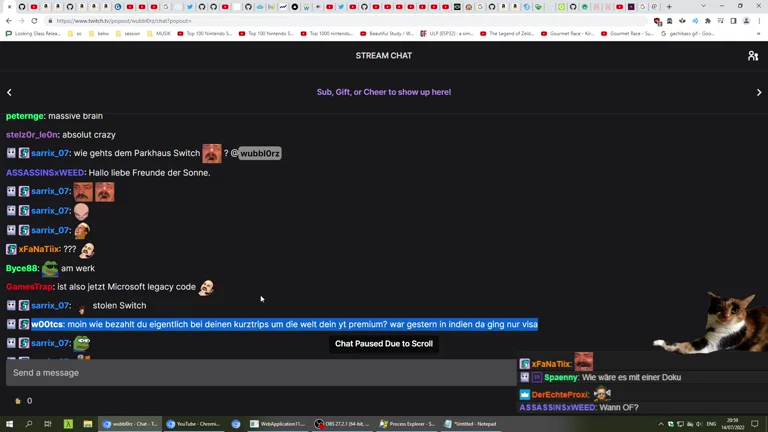Viewport: 768px width, 432px height.
Task: Open the Windows Start menu
Action: (x=9, y=424)
